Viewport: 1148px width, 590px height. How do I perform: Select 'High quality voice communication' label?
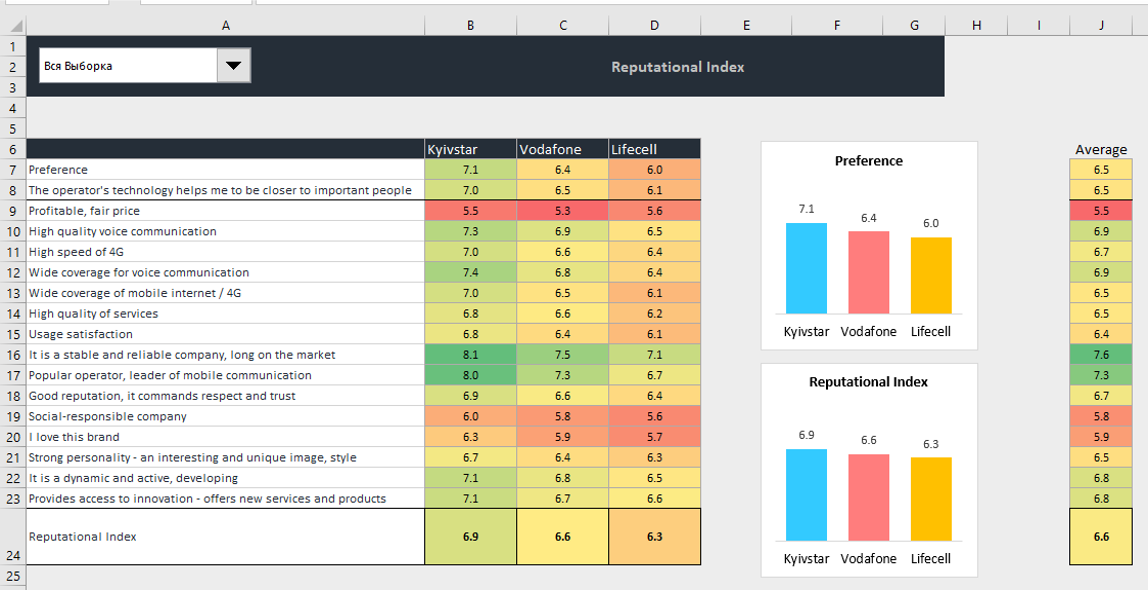226,231
